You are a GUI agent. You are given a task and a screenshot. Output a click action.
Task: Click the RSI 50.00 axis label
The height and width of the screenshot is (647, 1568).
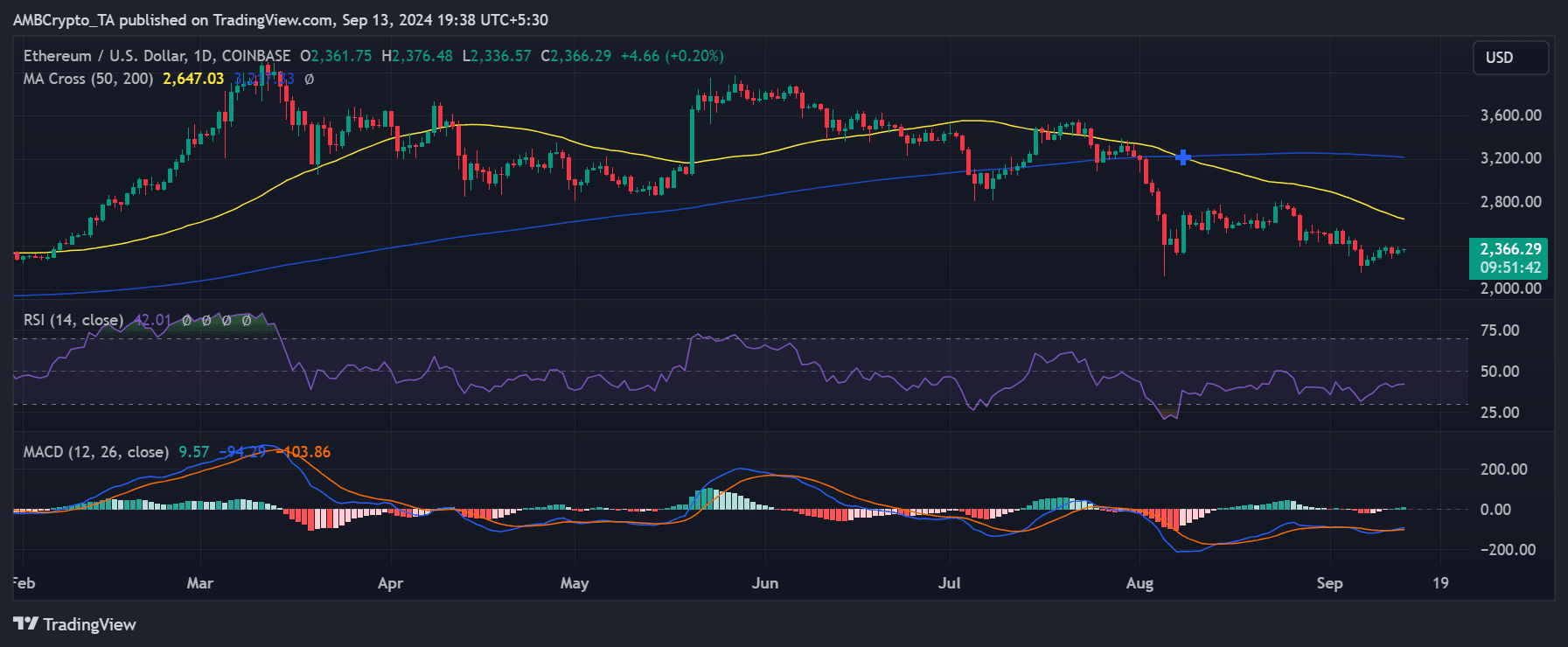[1499, 372]
